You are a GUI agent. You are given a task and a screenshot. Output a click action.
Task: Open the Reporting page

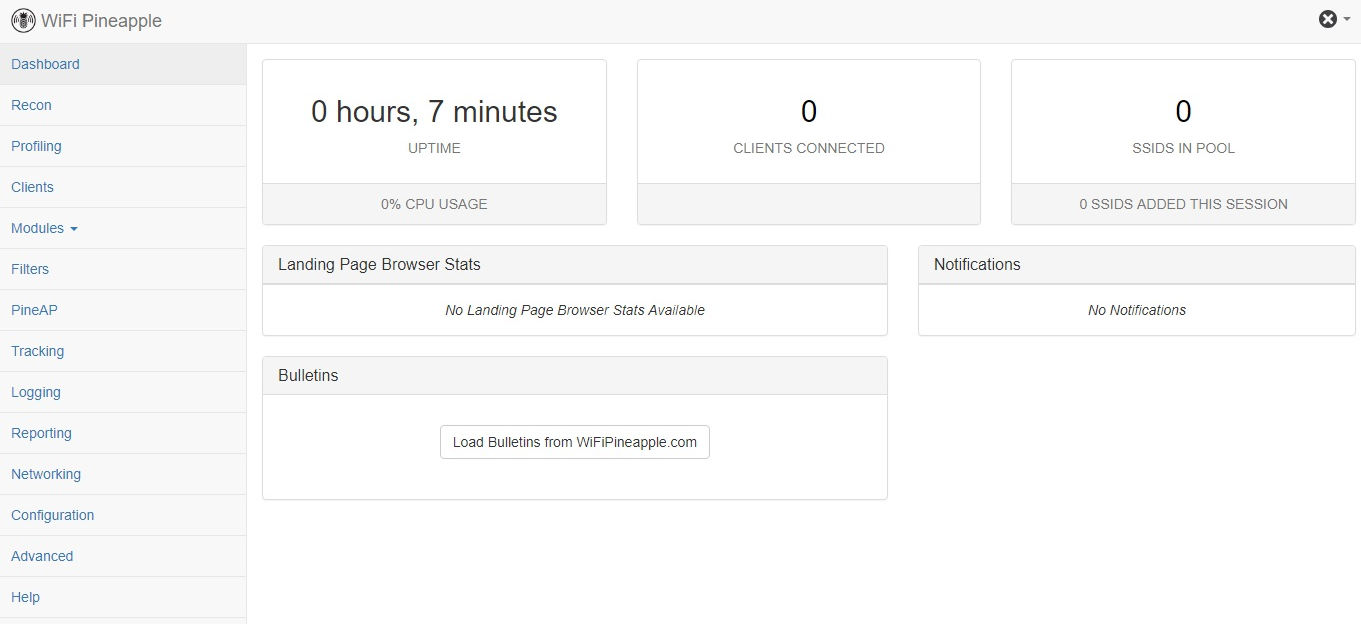tap(123, 433)
